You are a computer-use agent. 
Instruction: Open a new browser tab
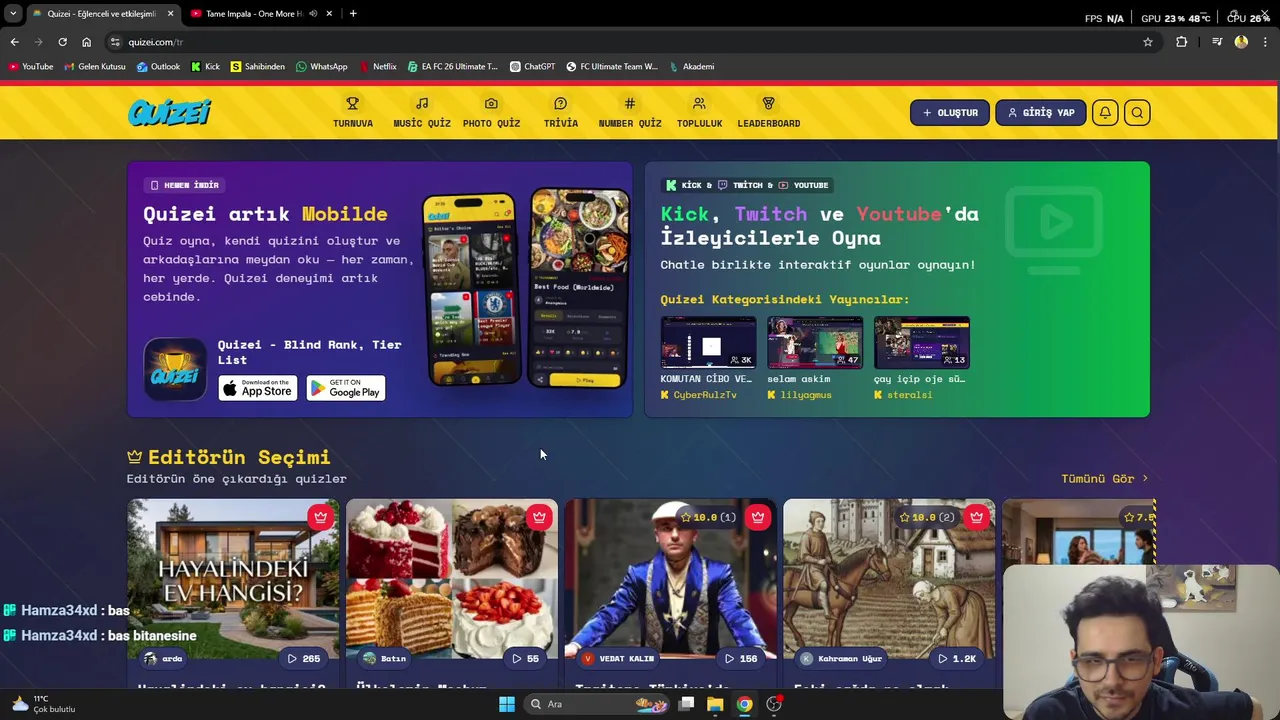(353, 14)
